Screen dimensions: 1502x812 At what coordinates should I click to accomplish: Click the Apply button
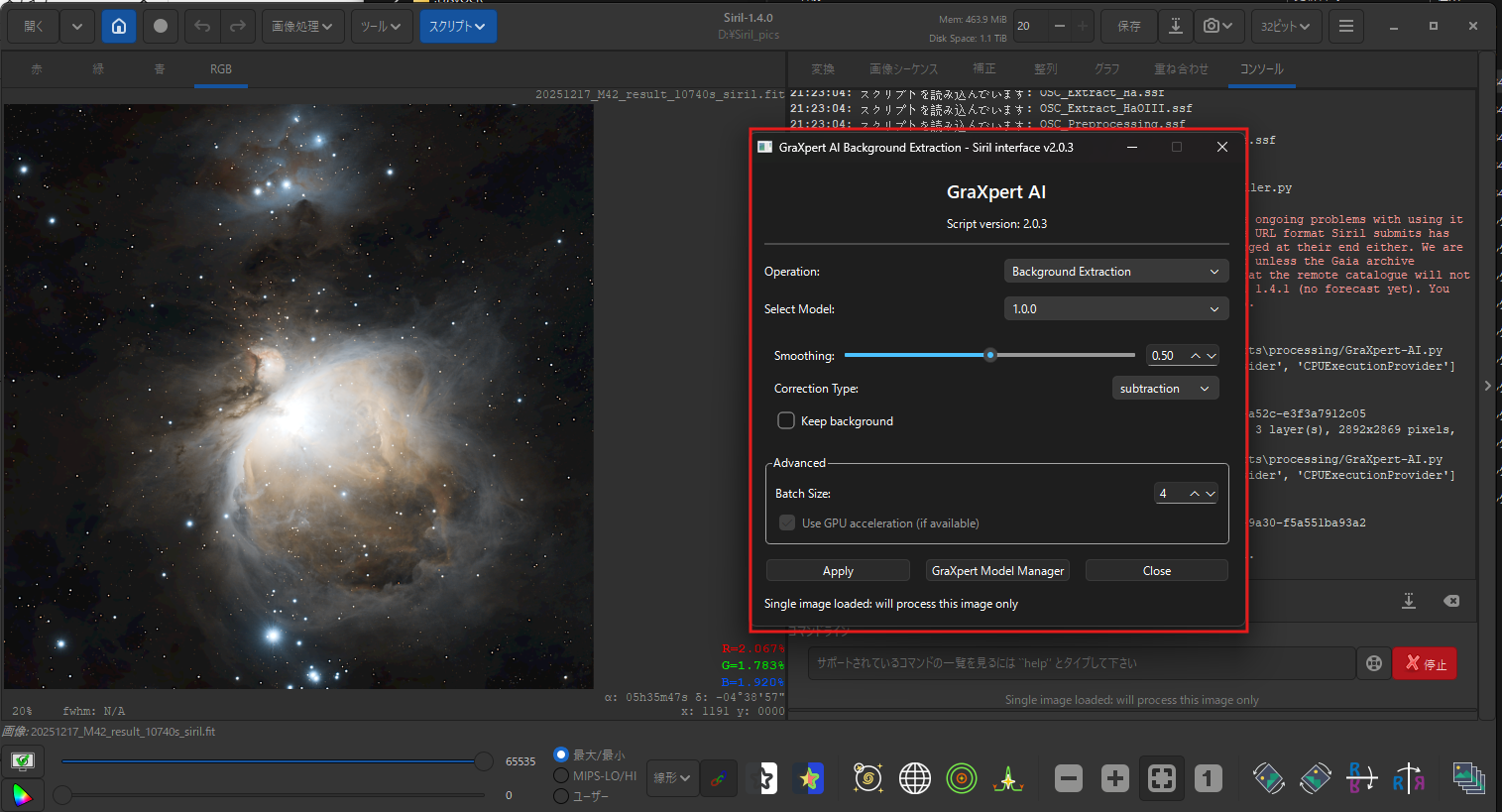pos(838,571)
